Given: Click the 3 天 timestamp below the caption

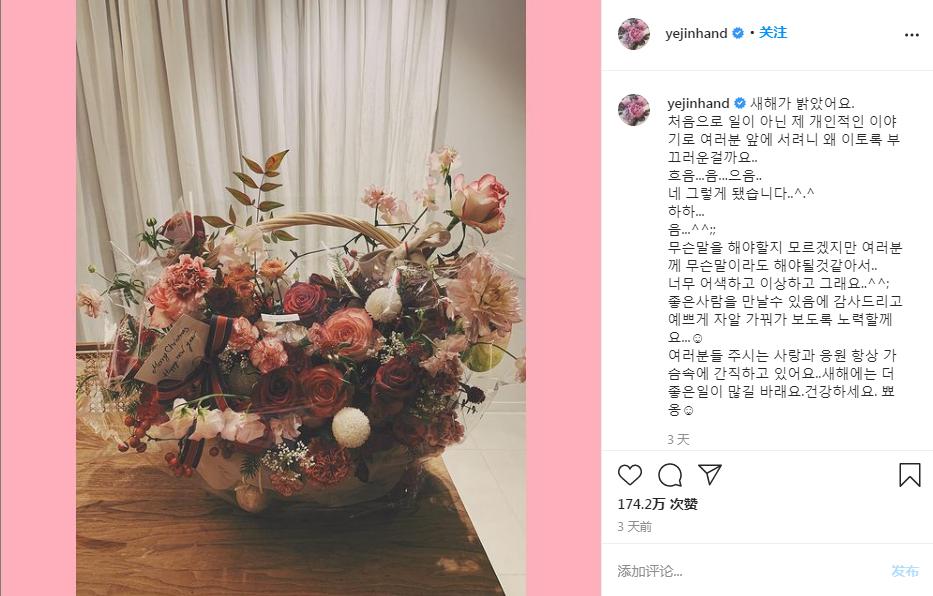Looking at the screenshot, I should tap(678, 440).
